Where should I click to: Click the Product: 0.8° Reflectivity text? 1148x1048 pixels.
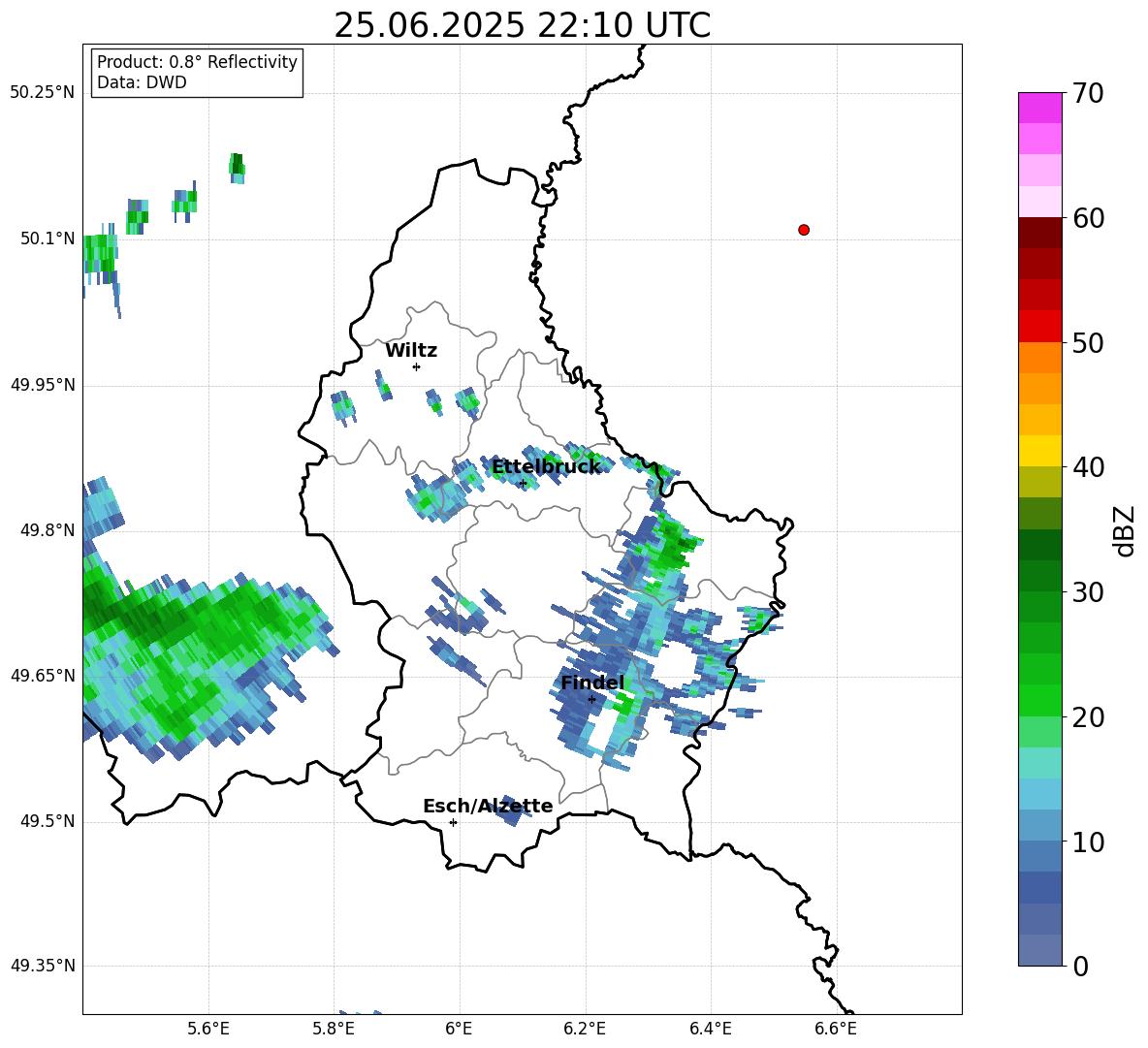[x=197, y=61]
